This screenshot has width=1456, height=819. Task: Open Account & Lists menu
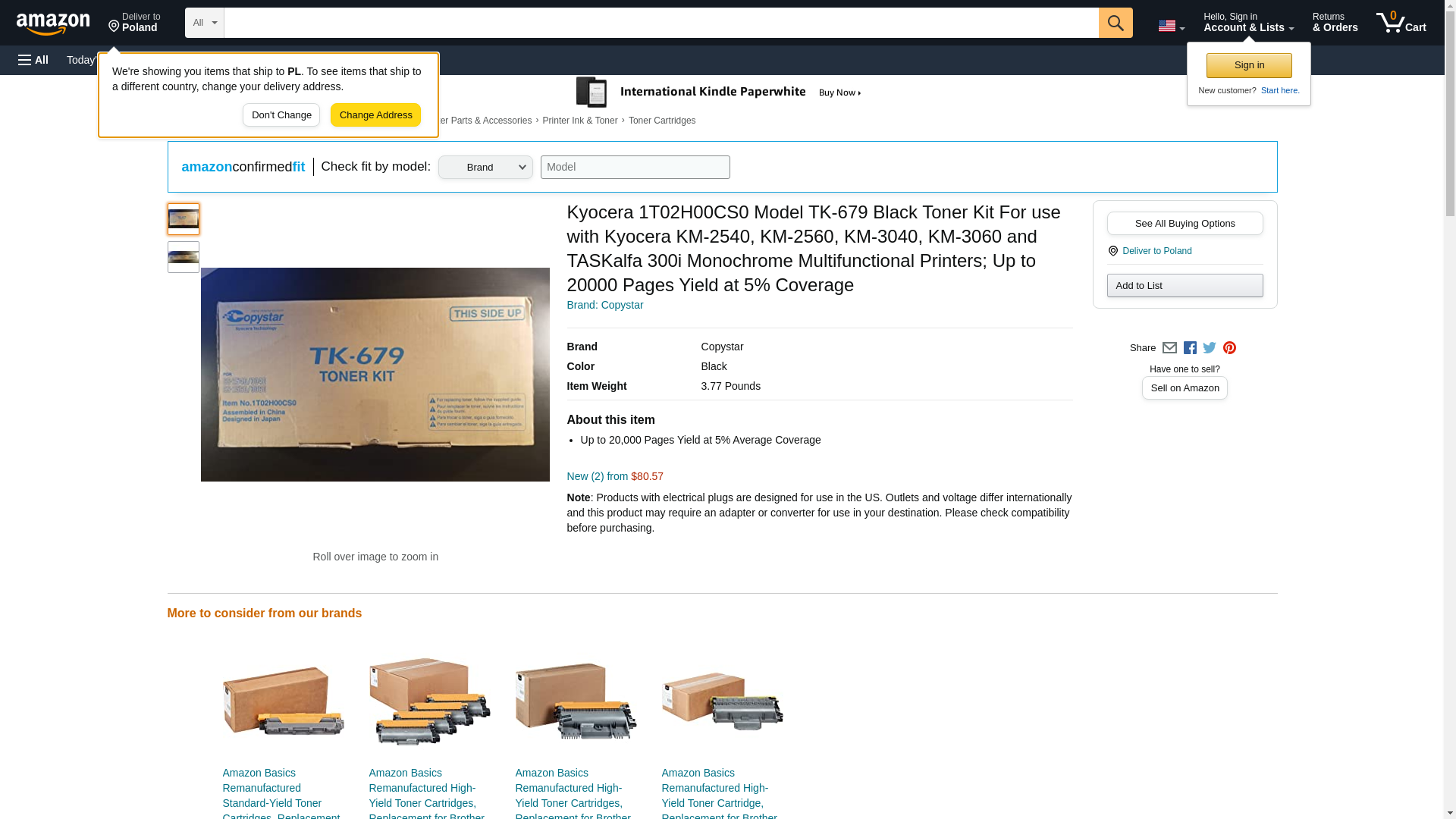(x=1248, y=23)
